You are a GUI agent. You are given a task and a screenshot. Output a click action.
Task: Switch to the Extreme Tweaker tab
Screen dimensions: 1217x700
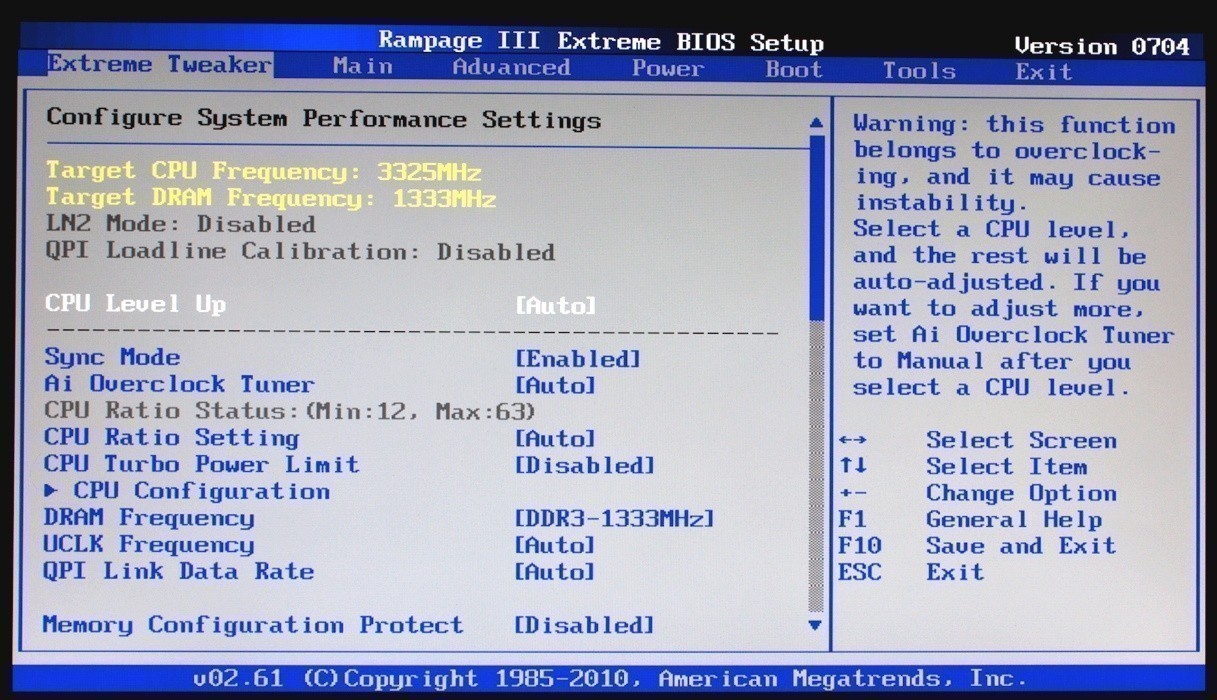159,65
